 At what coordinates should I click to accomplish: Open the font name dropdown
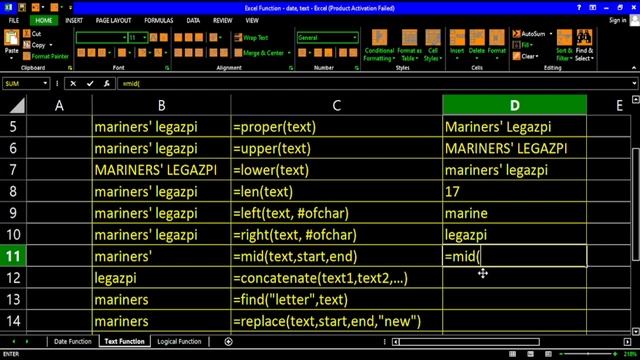pos(124,38)
